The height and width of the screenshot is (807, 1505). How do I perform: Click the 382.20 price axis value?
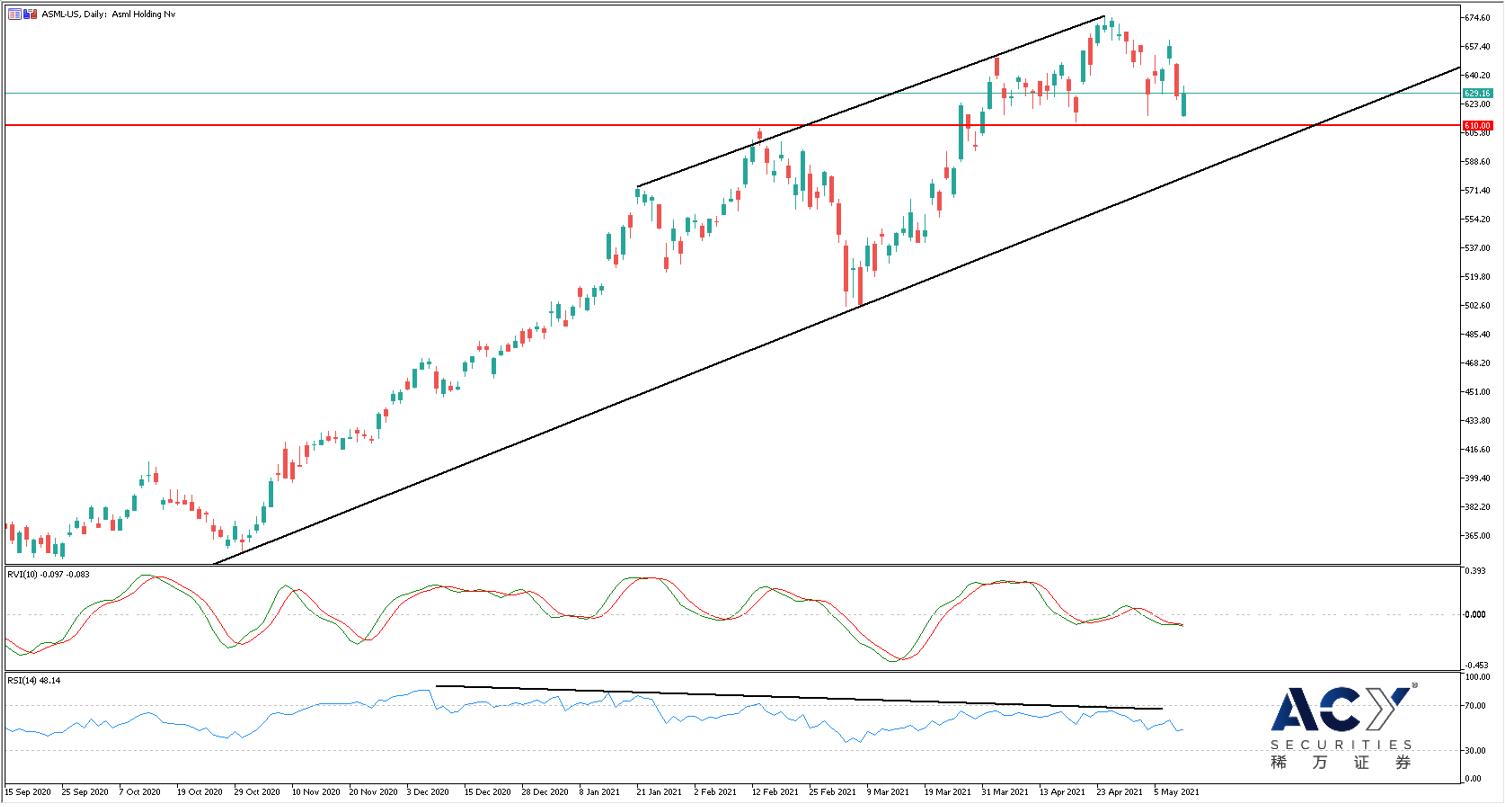coord(1477,507)
